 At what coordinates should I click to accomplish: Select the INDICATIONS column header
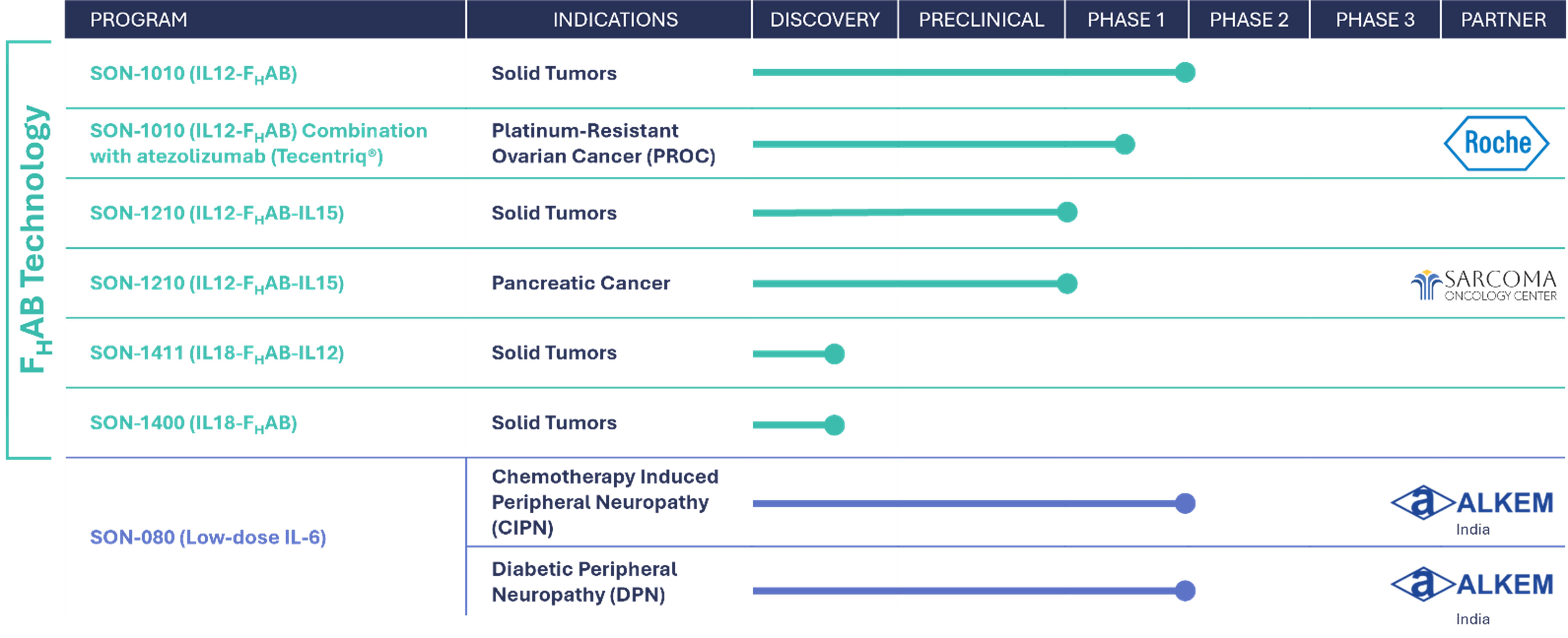[615, 20]
